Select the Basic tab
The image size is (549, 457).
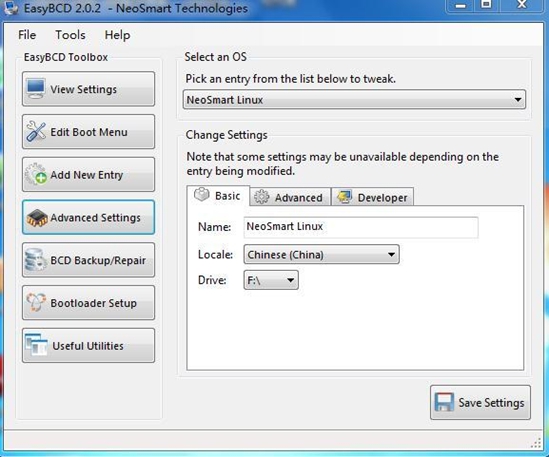(x=218, y=195)
